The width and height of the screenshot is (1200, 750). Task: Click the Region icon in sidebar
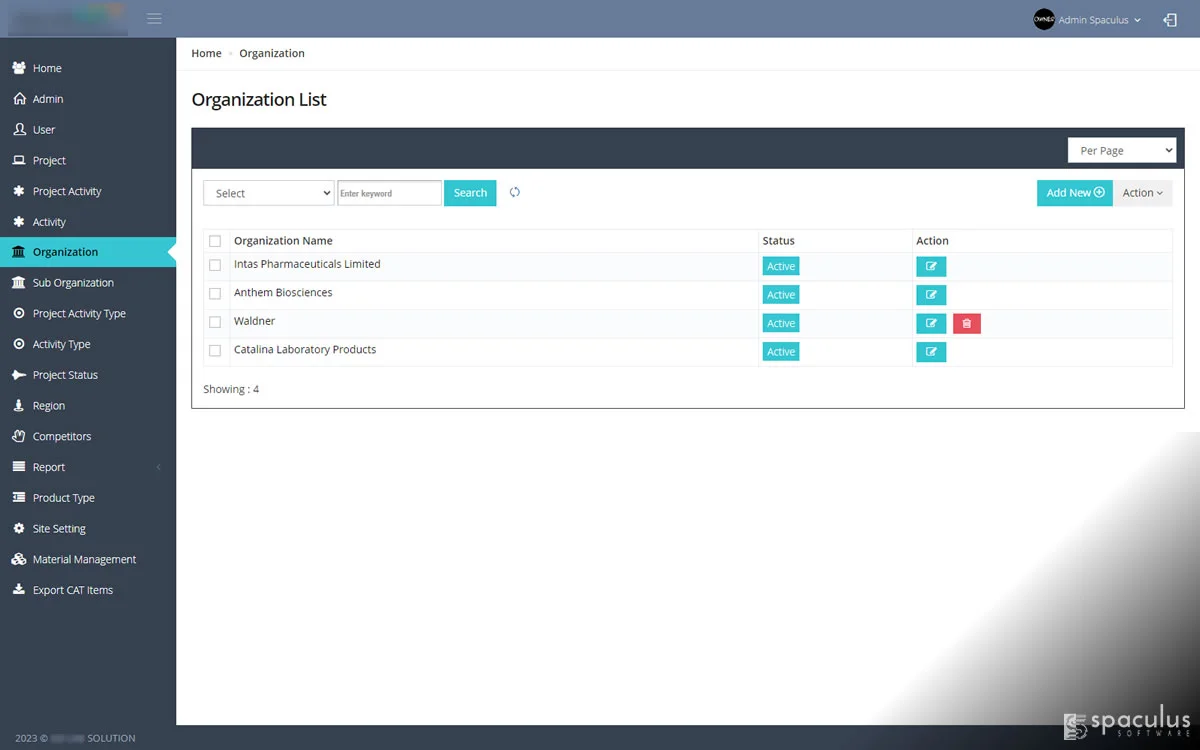tap(19, 406)
